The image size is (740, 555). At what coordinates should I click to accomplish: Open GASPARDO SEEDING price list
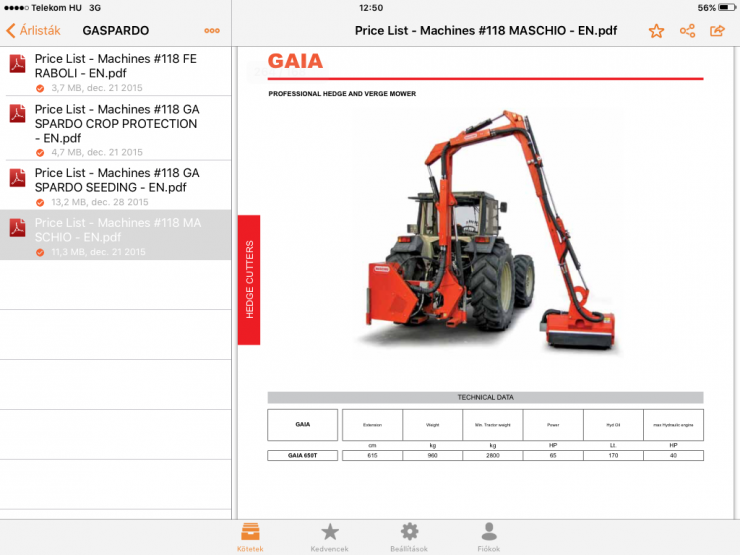click(116, 185)
